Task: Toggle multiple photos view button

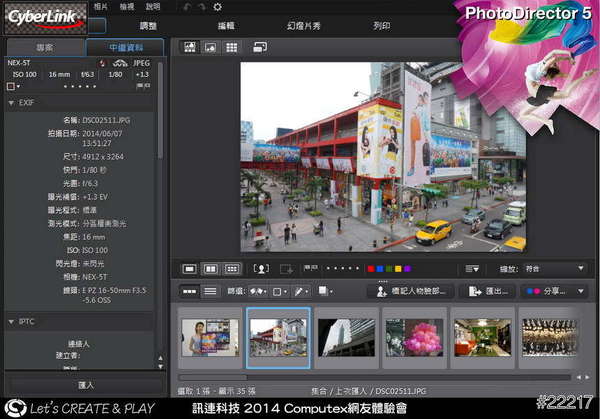Action: point(232,269)
